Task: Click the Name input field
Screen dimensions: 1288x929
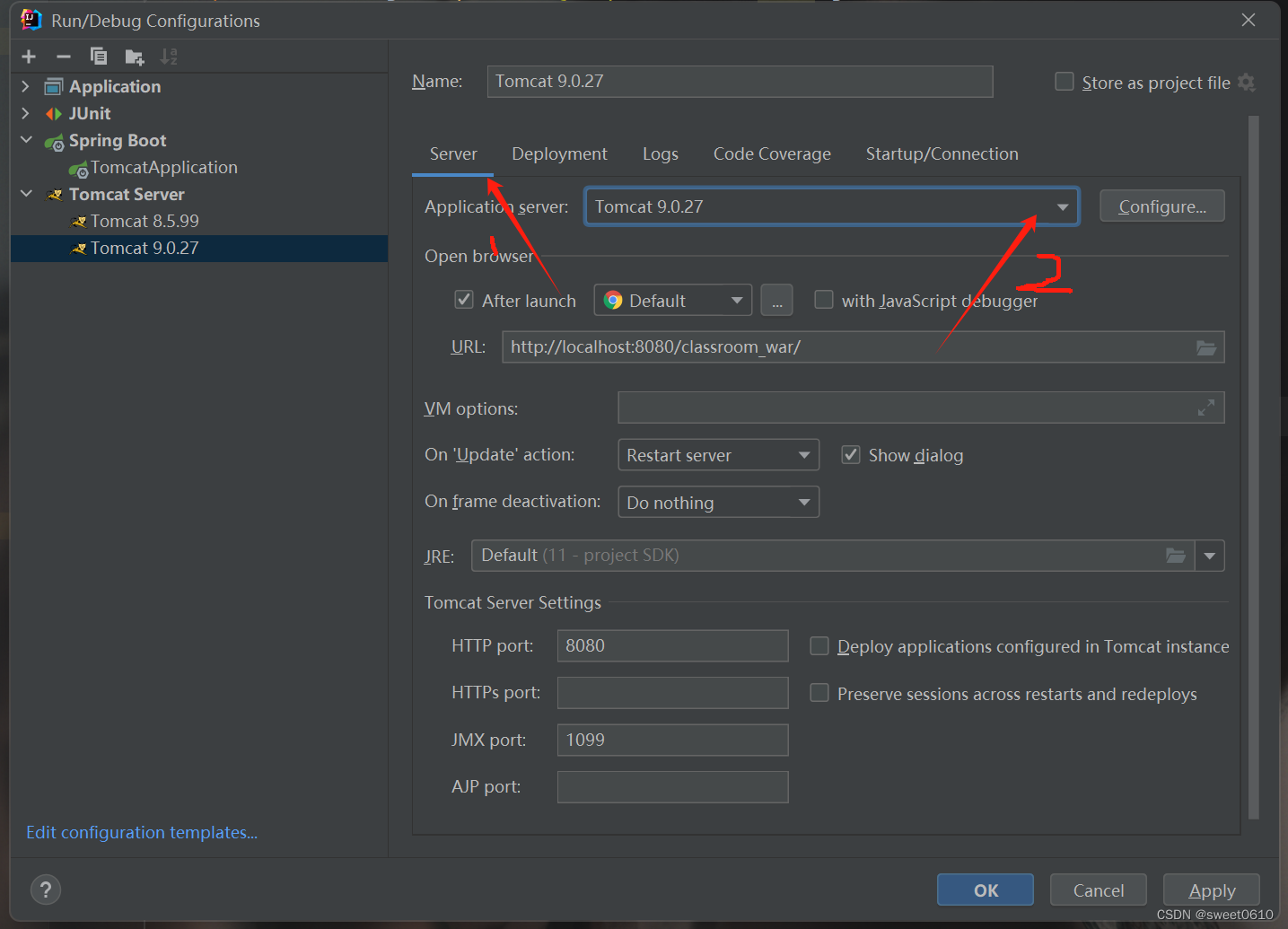Action: (x=740, y=82)
